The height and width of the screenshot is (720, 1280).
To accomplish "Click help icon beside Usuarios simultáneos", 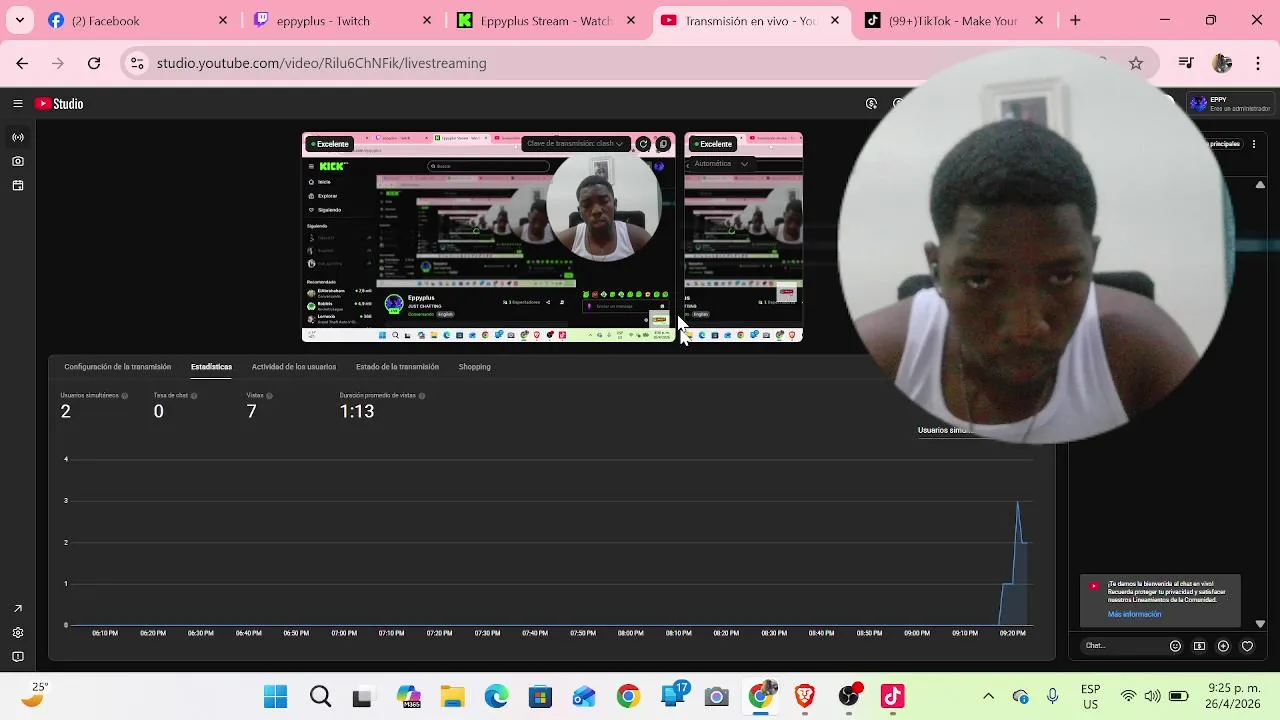I will click(x=124, y=396).
